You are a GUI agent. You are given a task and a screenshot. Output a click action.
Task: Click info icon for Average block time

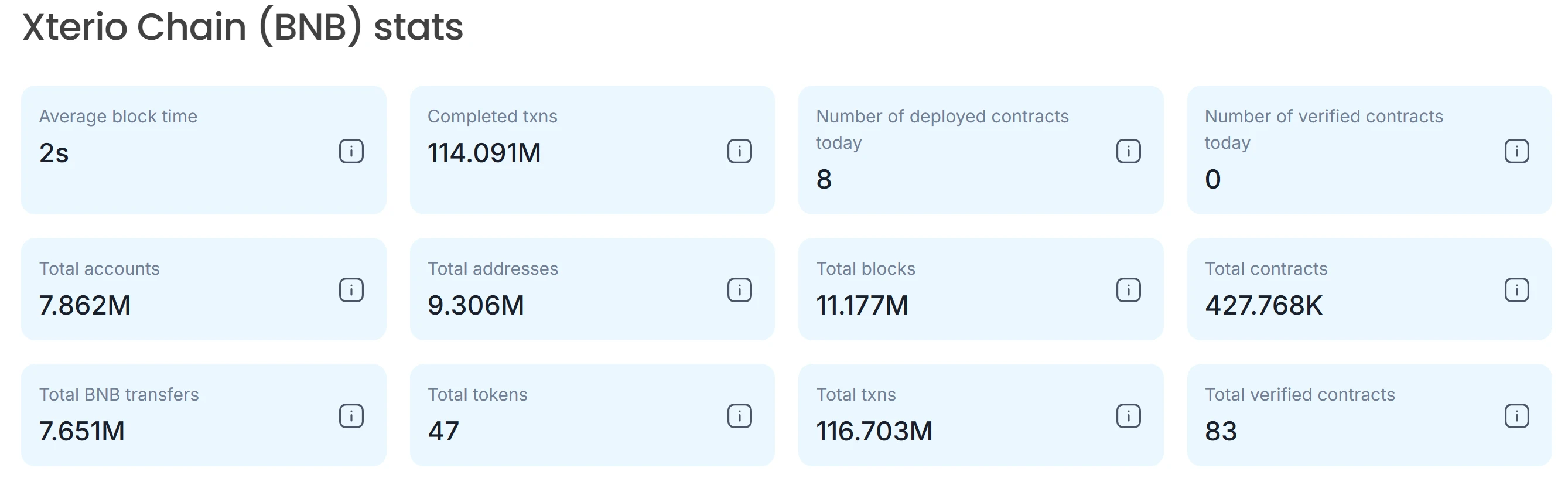pyautogui.click(x=351, y=151)
